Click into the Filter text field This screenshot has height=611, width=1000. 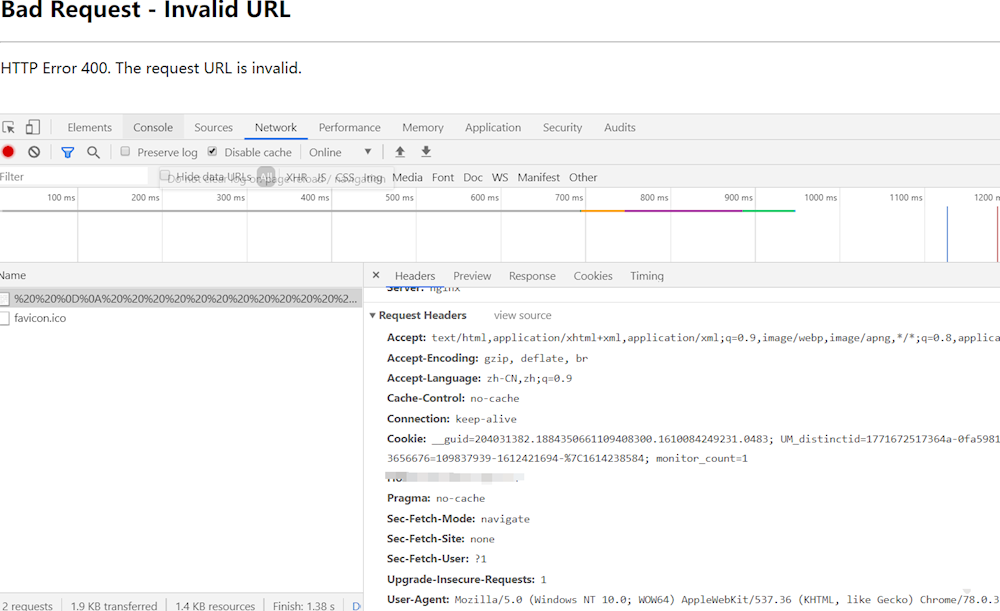point(70,177)
